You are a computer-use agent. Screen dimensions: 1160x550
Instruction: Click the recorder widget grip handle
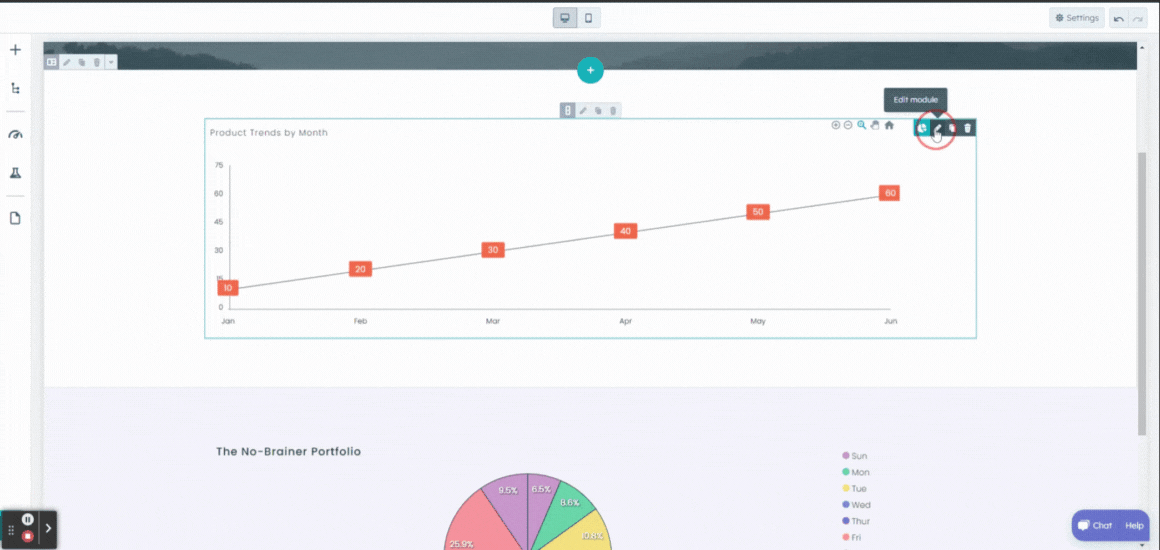[x=10, y=530]
